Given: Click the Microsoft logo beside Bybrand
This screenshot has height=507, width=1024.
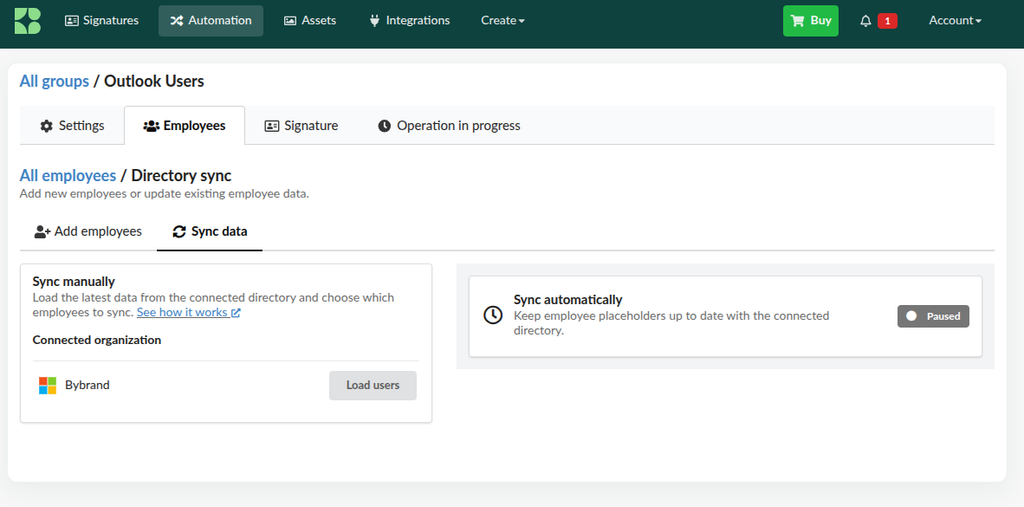Looking at the screenshot, I should [x=48, y=385].
